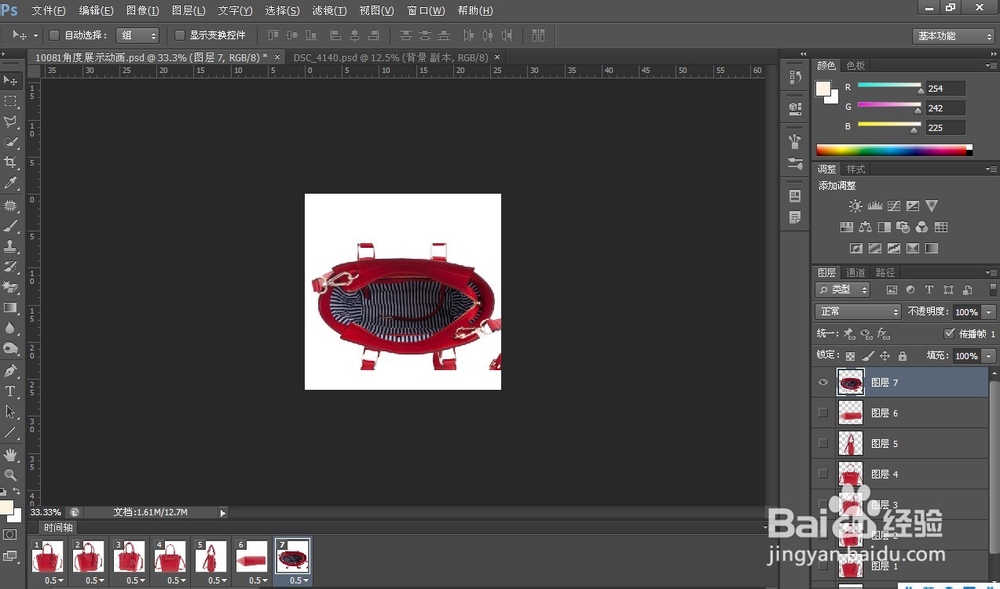
Task: Add a Channel Mixer adjustment
Action: pyautogui.click(x=922, y=227)
